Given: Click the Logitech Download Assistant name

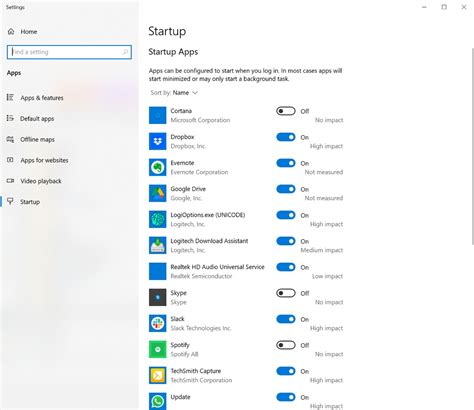Looking at the screenshot, I should (209, 241).
